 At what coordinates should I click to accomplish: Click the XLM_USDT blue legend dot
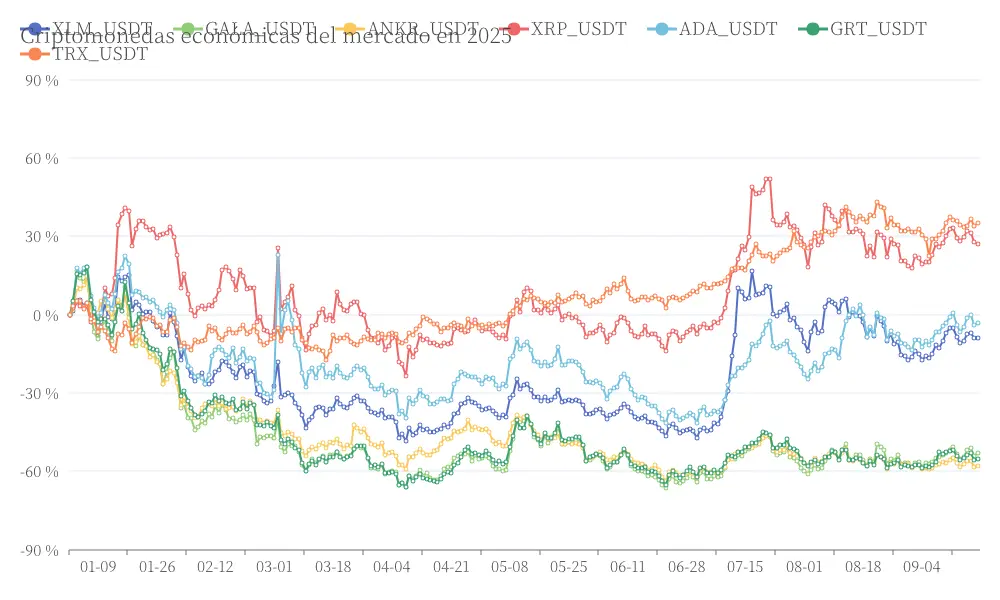(x=35, y=29)
